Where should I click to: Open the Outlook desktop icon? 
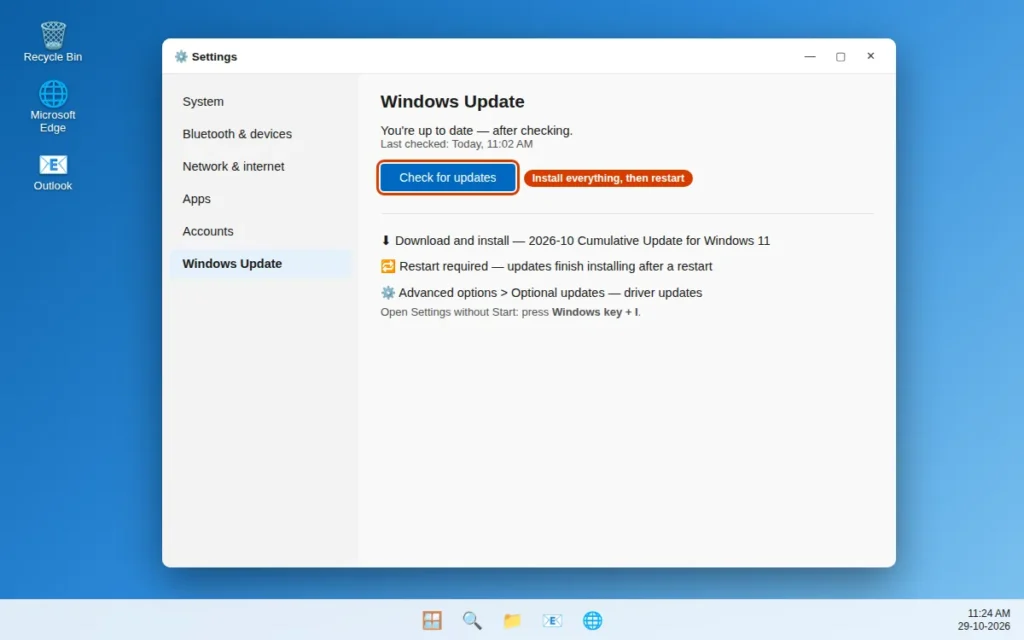click(53, 172)
